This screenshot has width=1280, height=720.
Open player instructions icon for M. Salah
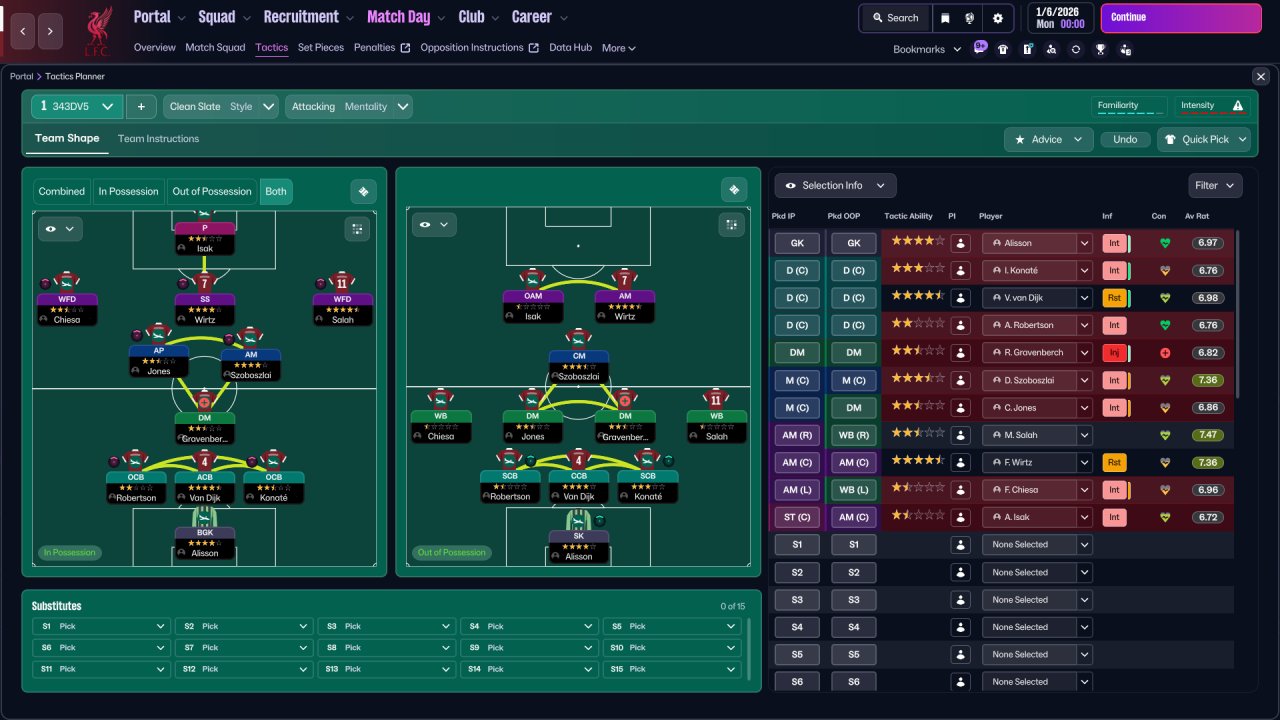(960, 435)
